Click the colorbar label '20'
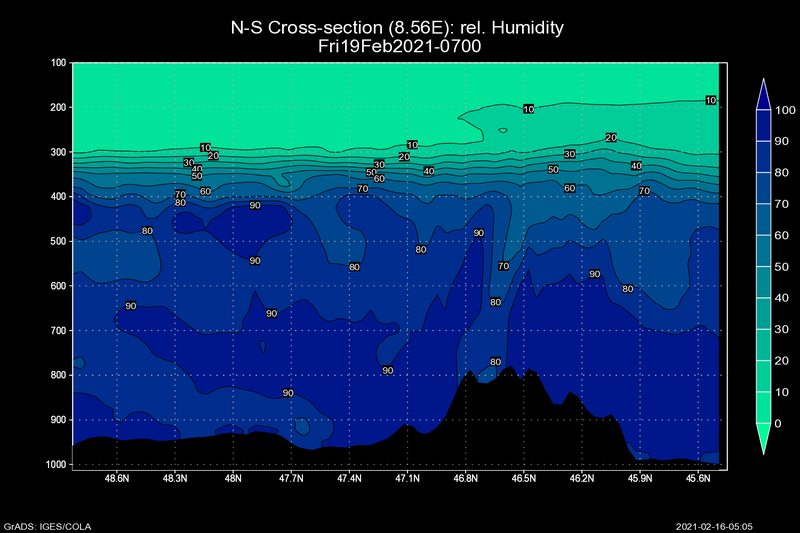The image size is (800, 533). tap(782, 361)
